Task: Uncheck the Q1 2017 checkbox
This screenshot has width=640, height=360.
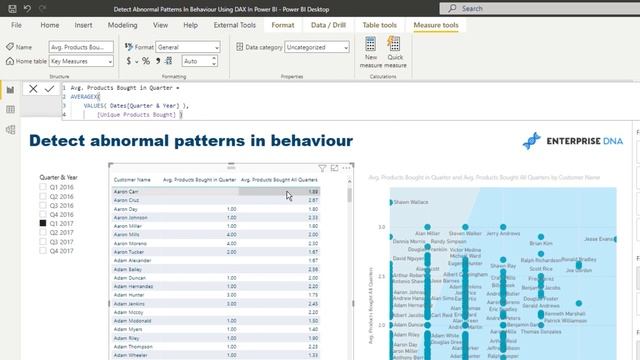Action: (x=43, y=223)
